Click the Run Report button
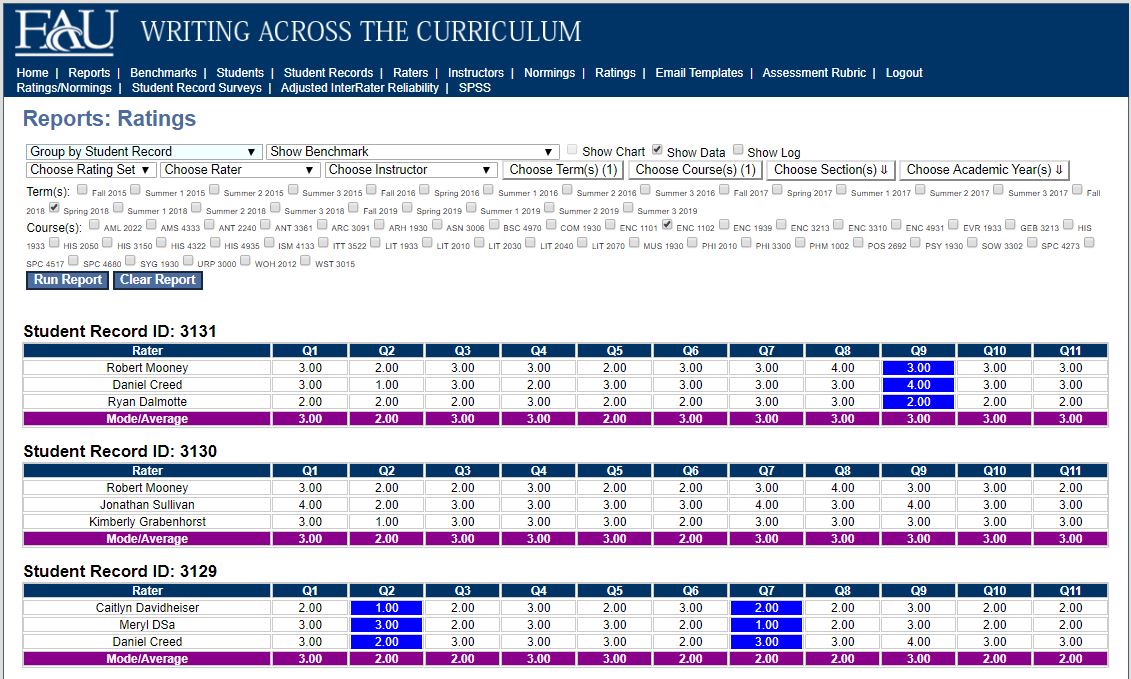The height and width of the screenshot is (679, 1131). (x=67, y=280)
